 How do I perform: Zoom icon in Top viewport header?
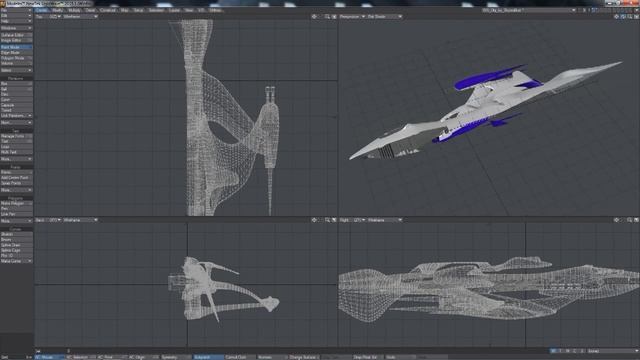coord(327,17)
